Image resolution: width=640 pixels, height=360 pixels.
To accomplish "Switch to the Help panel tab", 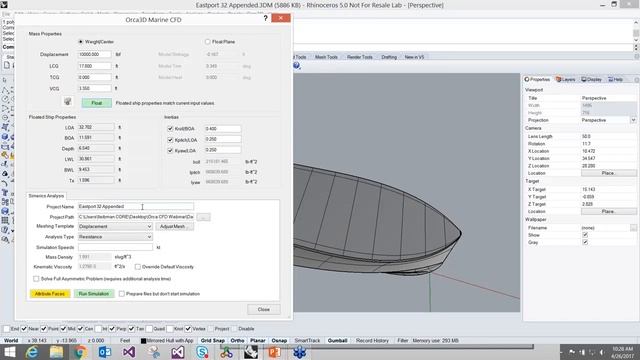I will pyautogui.click(x=615, y=79).
